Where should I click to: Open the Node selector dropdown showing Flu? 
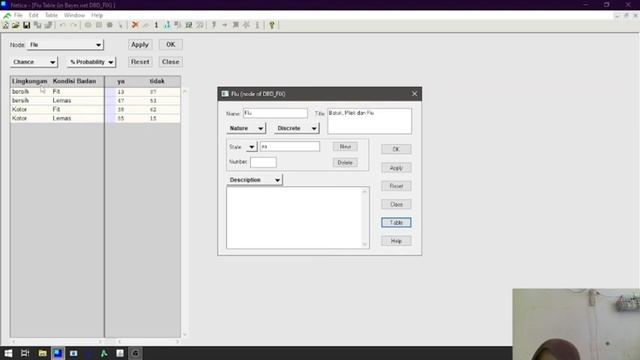coord(65,45)
